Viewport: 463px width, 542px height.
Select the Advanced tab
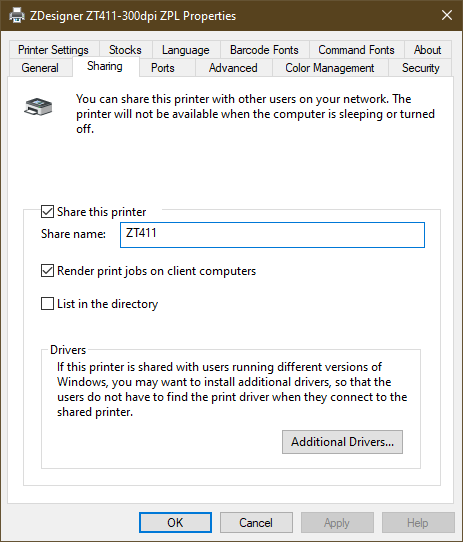tap(233, 68)
